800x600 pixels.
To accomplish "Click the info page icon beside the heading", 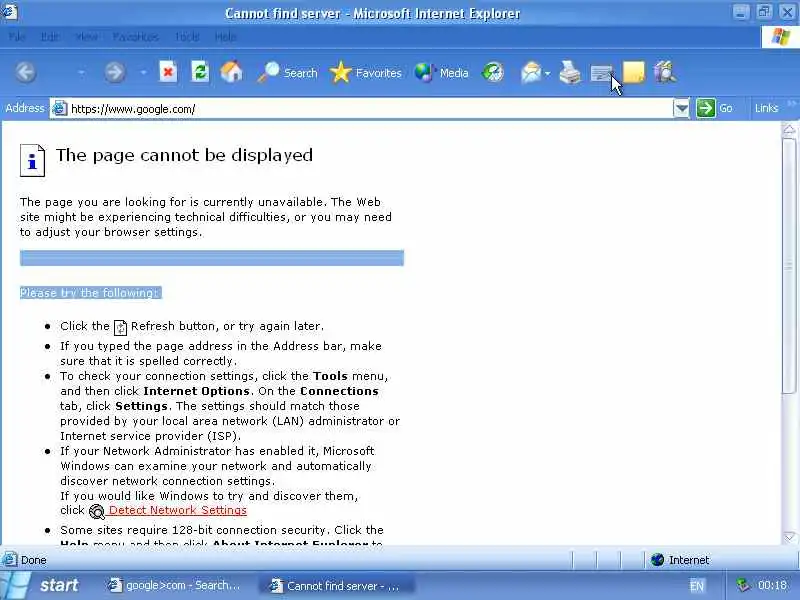I will (x=32, y=160).
